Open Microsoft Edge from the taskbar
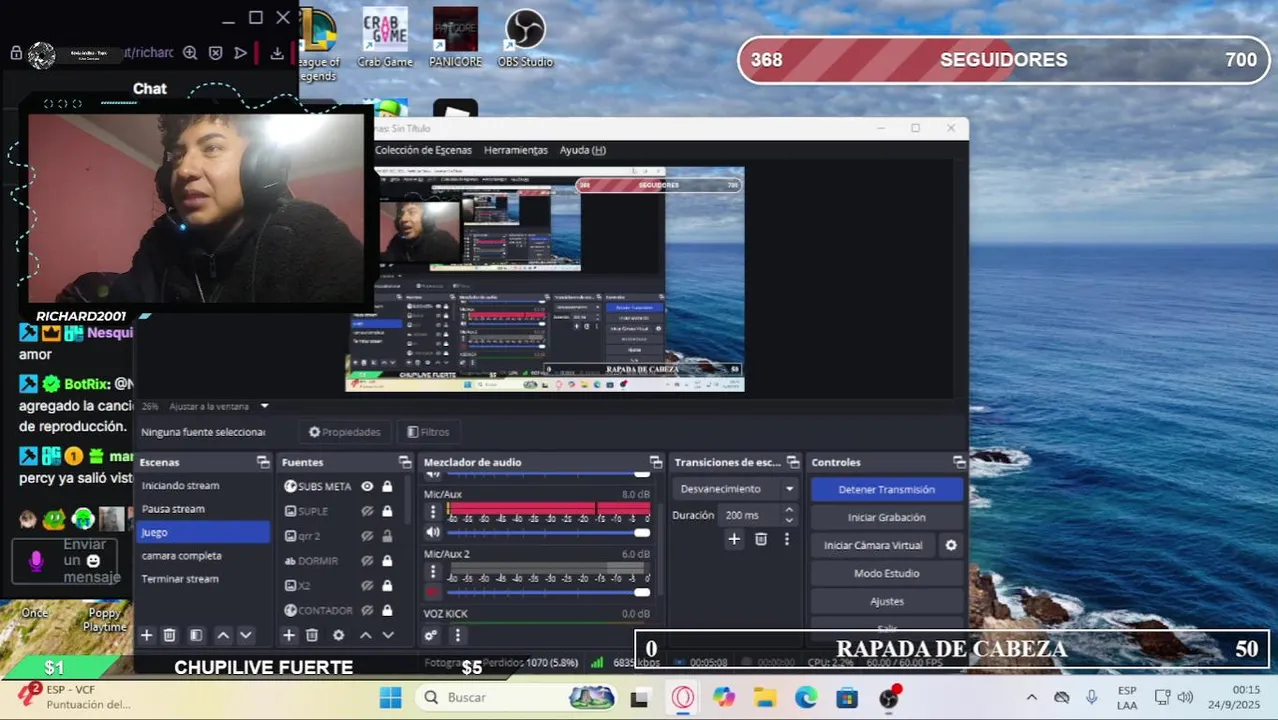Image resolution: width=1278 pixels, height=720 pixels. 806,697
